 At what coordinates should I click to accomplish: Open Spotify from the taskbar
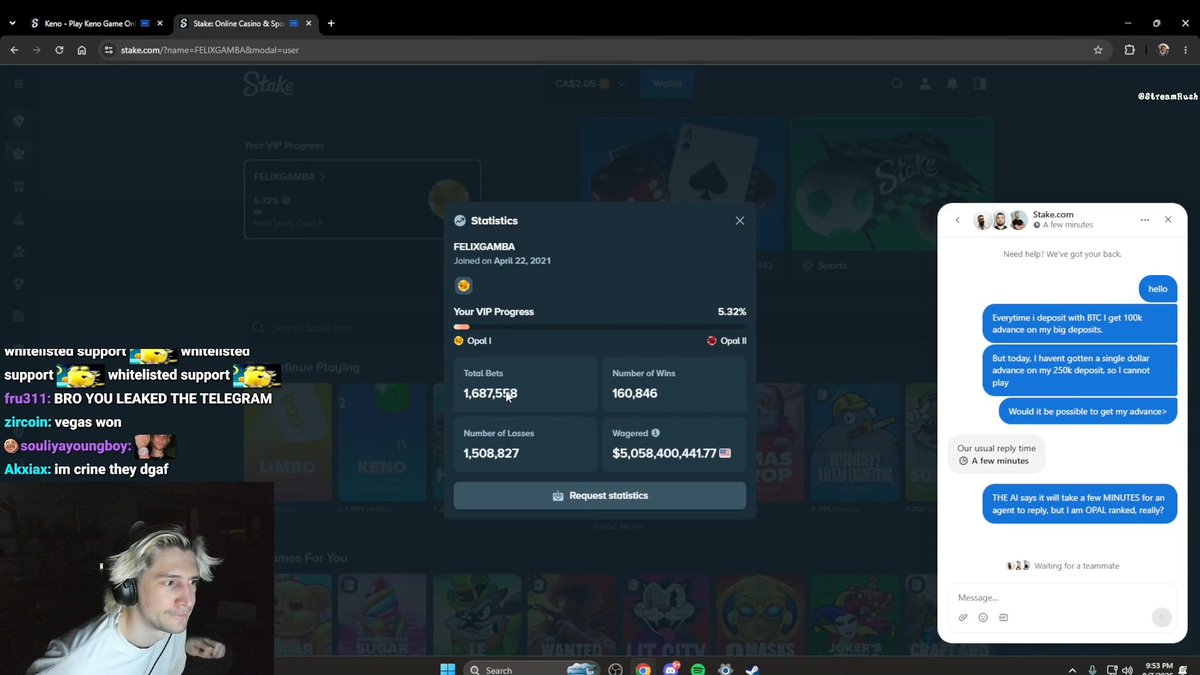tap(698, 670)
